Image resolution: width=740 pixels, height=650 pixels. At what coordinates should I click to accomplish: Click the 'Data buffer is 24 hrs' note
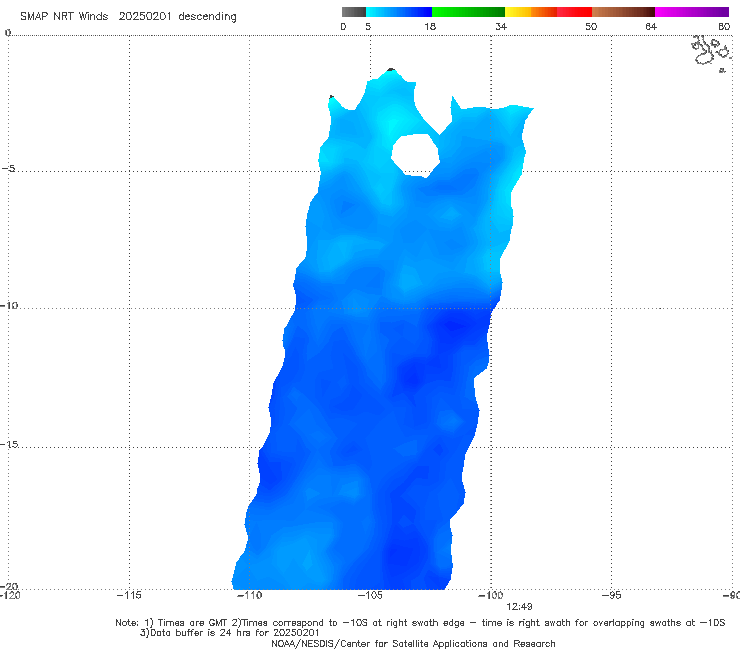click(229, 633)
